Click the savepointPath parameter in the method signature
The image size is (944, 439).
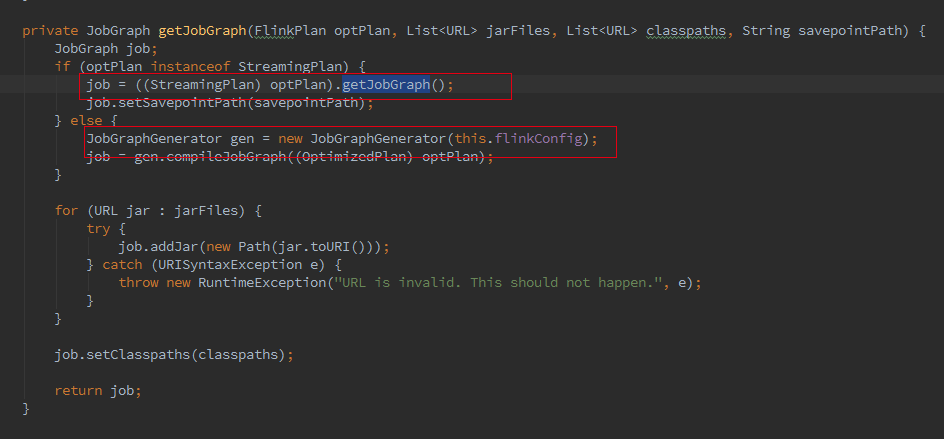850,31
